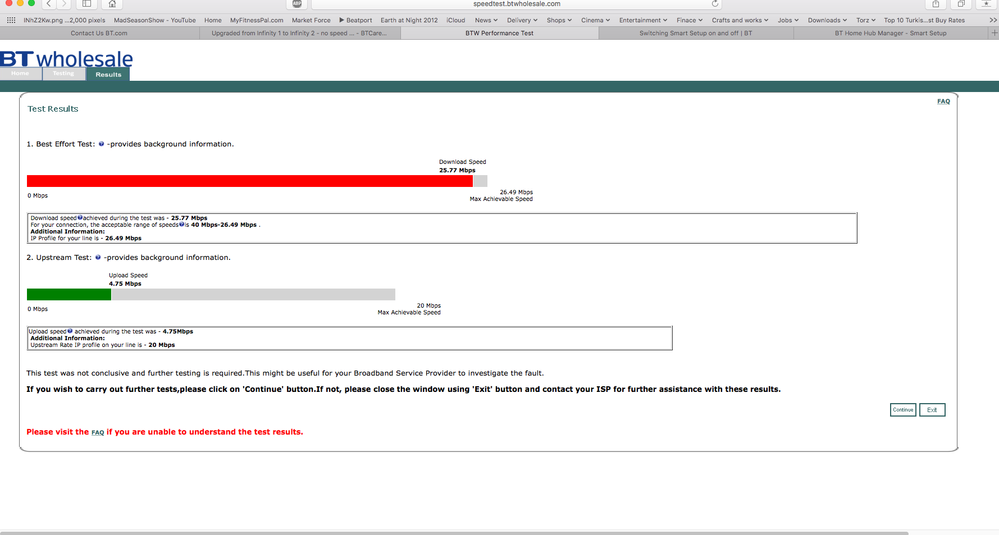Expand the Entertainment bookmarks folder
Image resolution: width=999 pixels, height=535 pixels.
(643, 20)
